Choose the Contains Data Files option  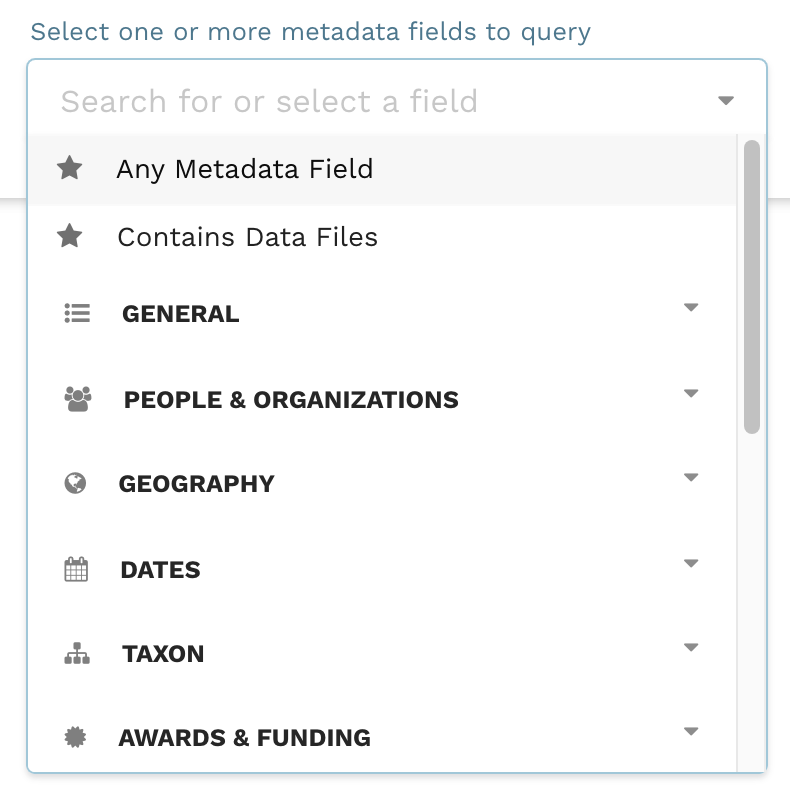(248, 237)
